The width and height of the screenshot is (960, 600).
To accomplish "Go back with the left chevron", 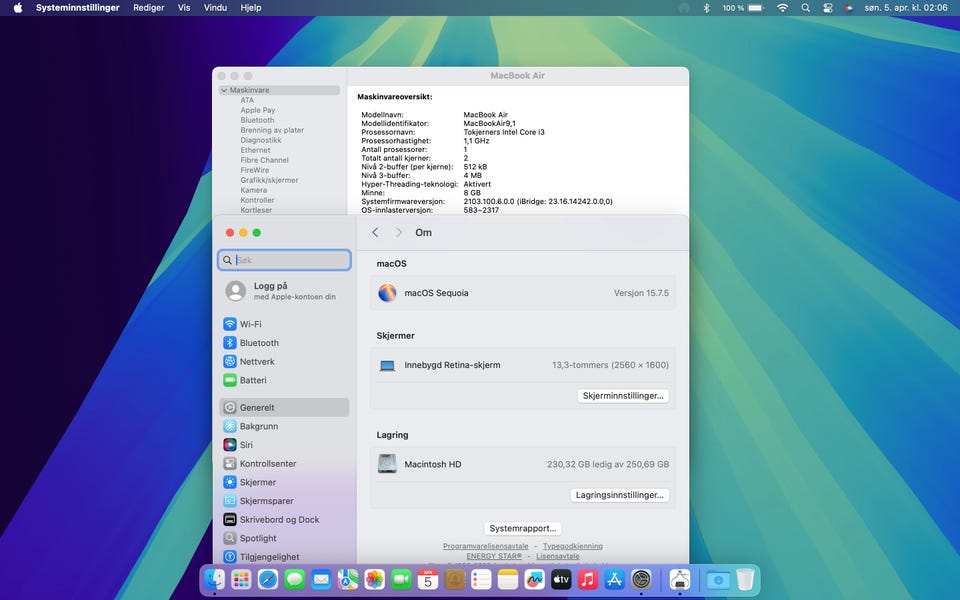I will pos(375,233).
